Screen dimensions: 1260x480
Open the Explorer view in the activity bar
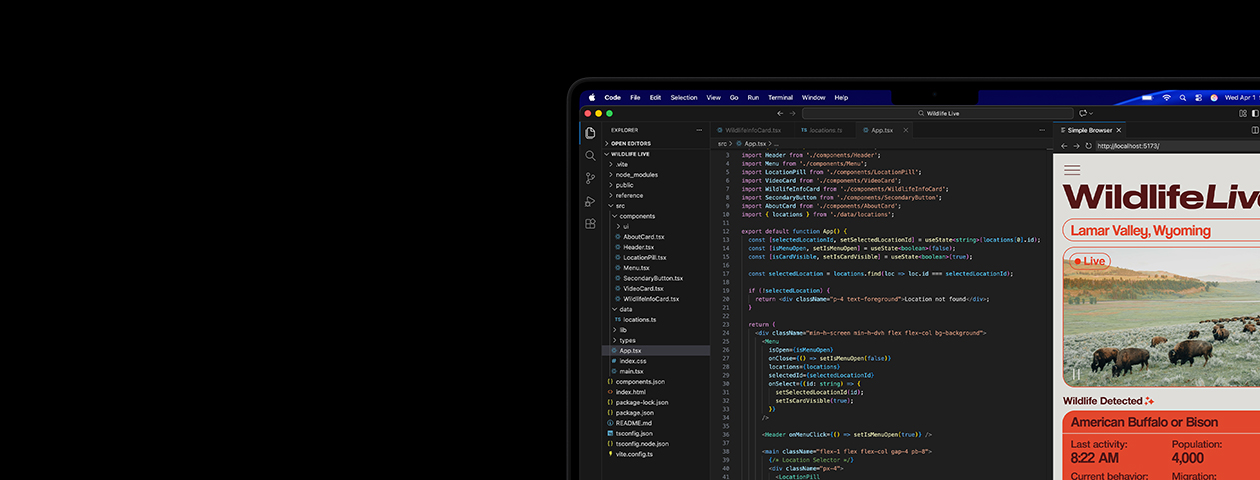point(590,133)
